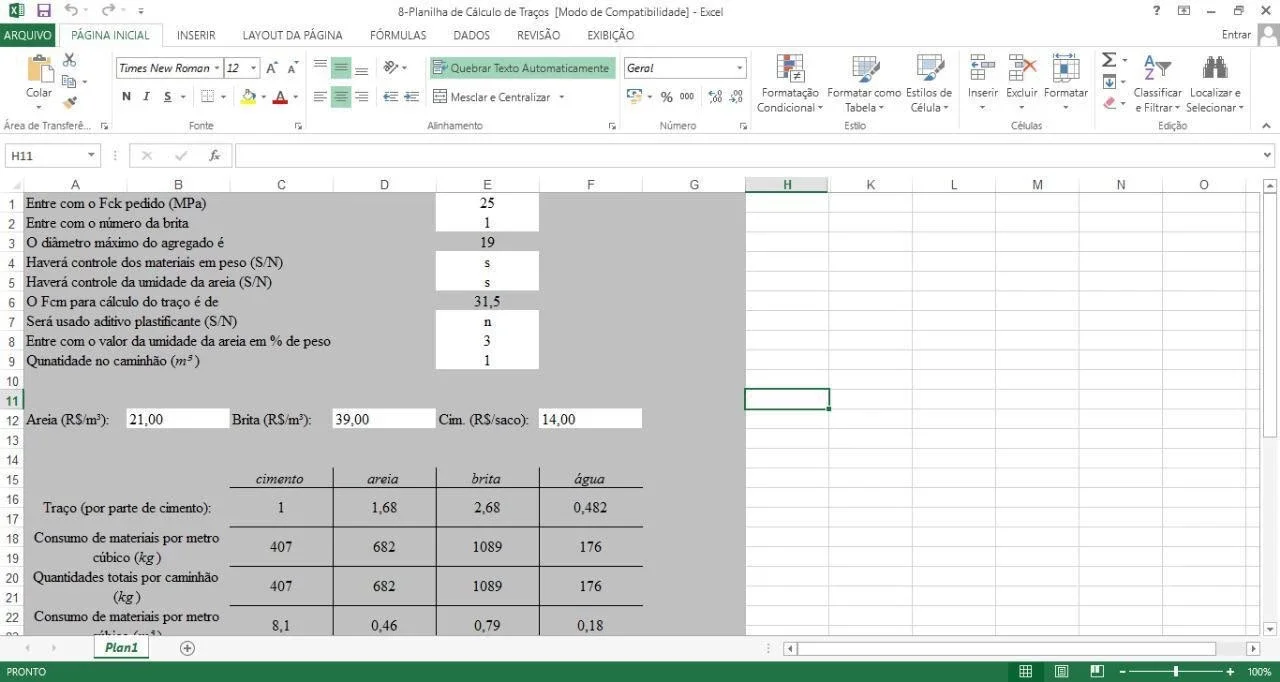Open Formatação Condicional dropdown

pos(790,84)
